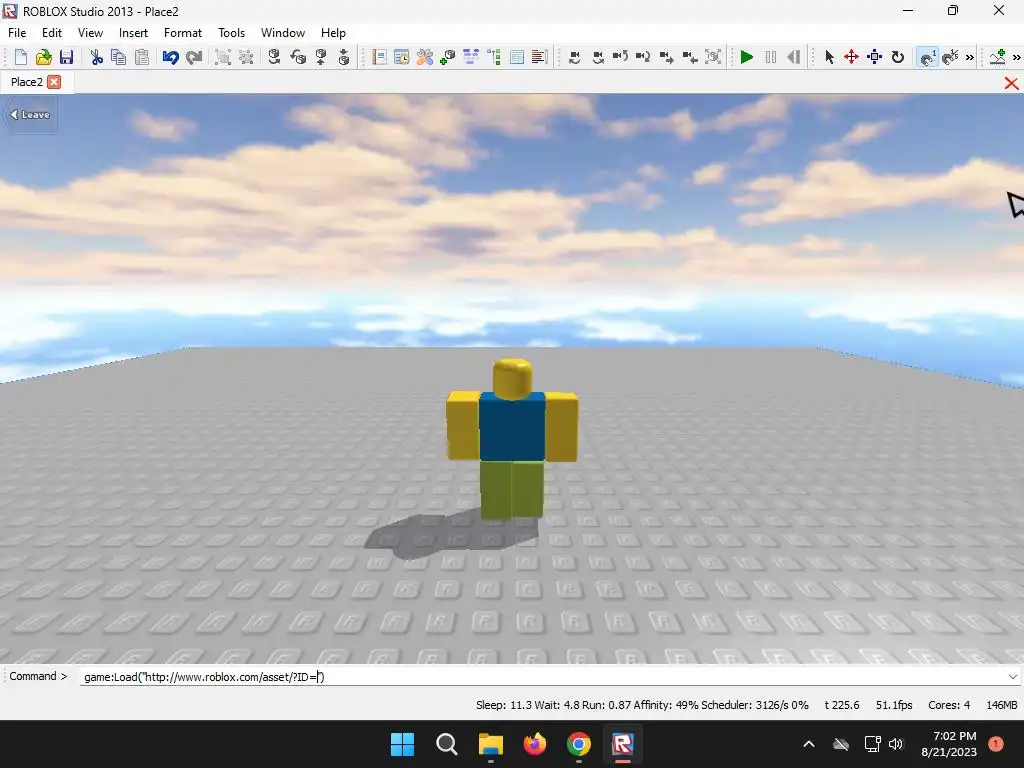This screenshot has height=768, width=1024.
Task: Close the Place2 tab with red X
Action: click(54, 82)
